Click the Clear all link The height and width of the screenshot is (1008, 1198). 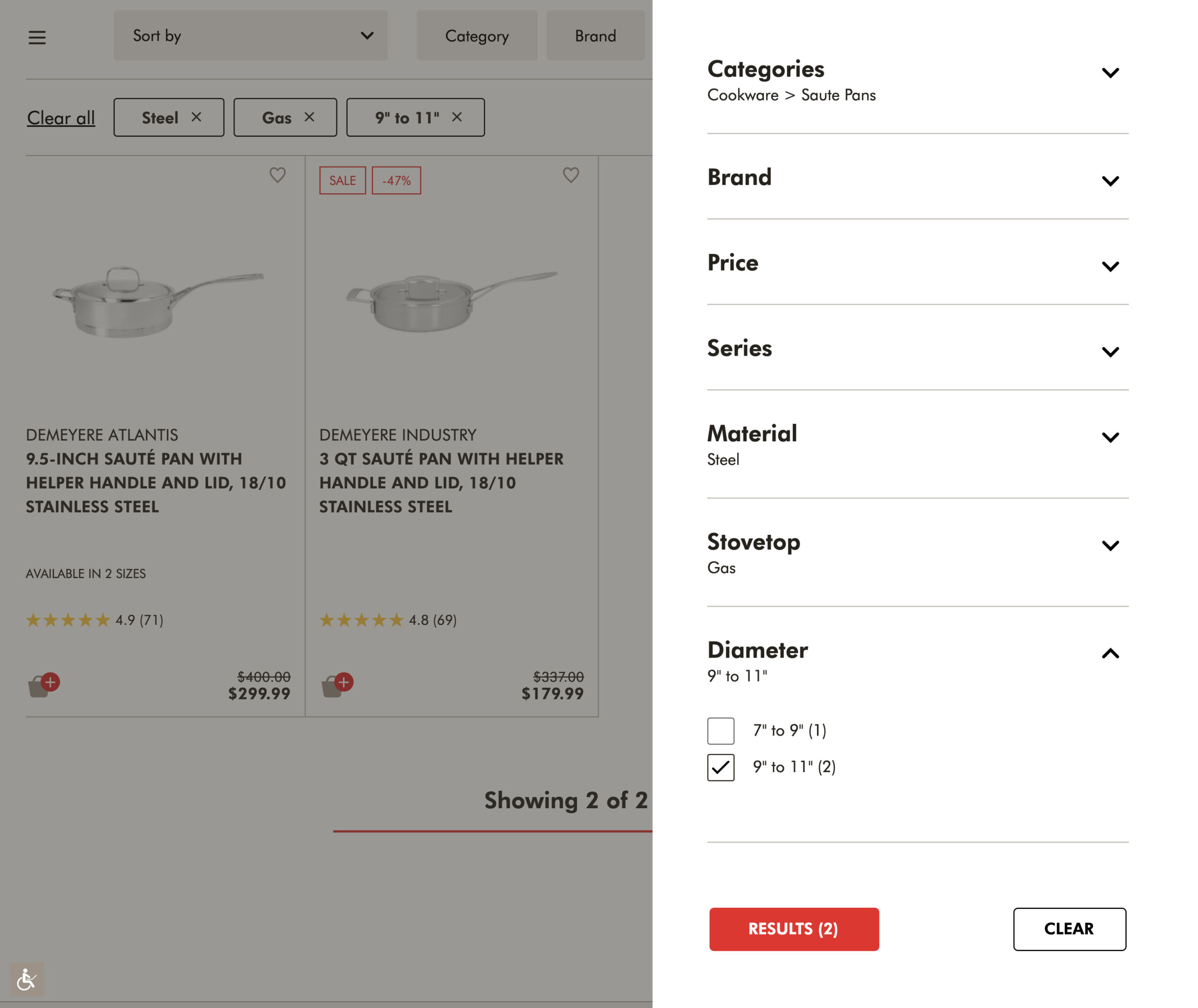click(61, 118)
